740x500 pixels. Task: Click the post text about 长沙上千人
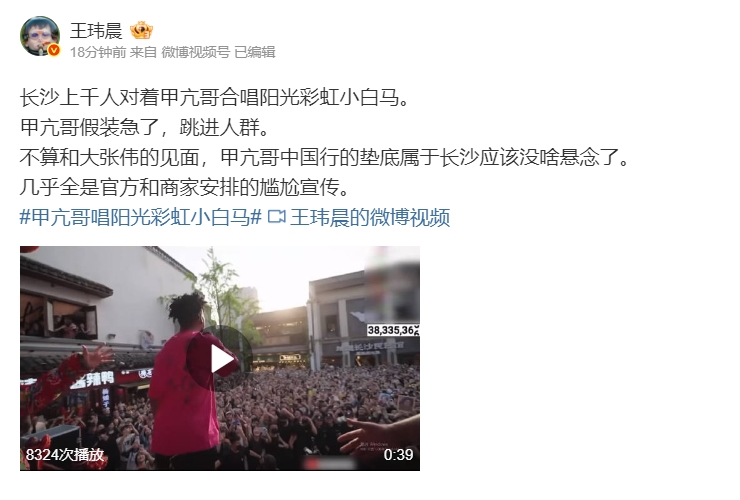point(214,98)
